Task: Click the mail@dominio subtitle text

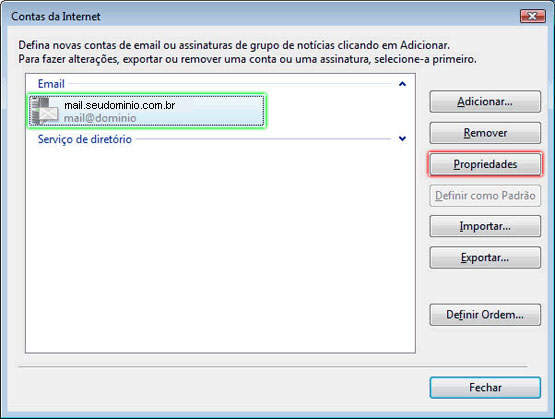Action: click(x=100, y=118)
